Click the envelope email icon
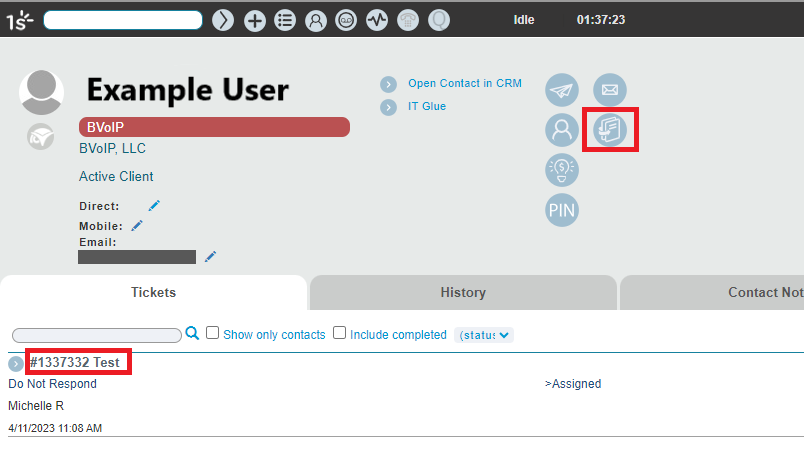 point(610,90)
